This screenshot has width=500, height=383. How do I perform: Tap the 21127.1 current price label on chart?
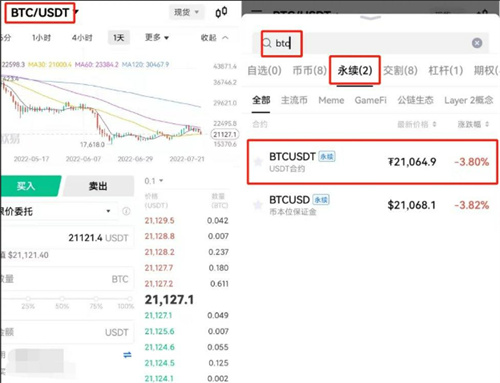pos(225,134)
